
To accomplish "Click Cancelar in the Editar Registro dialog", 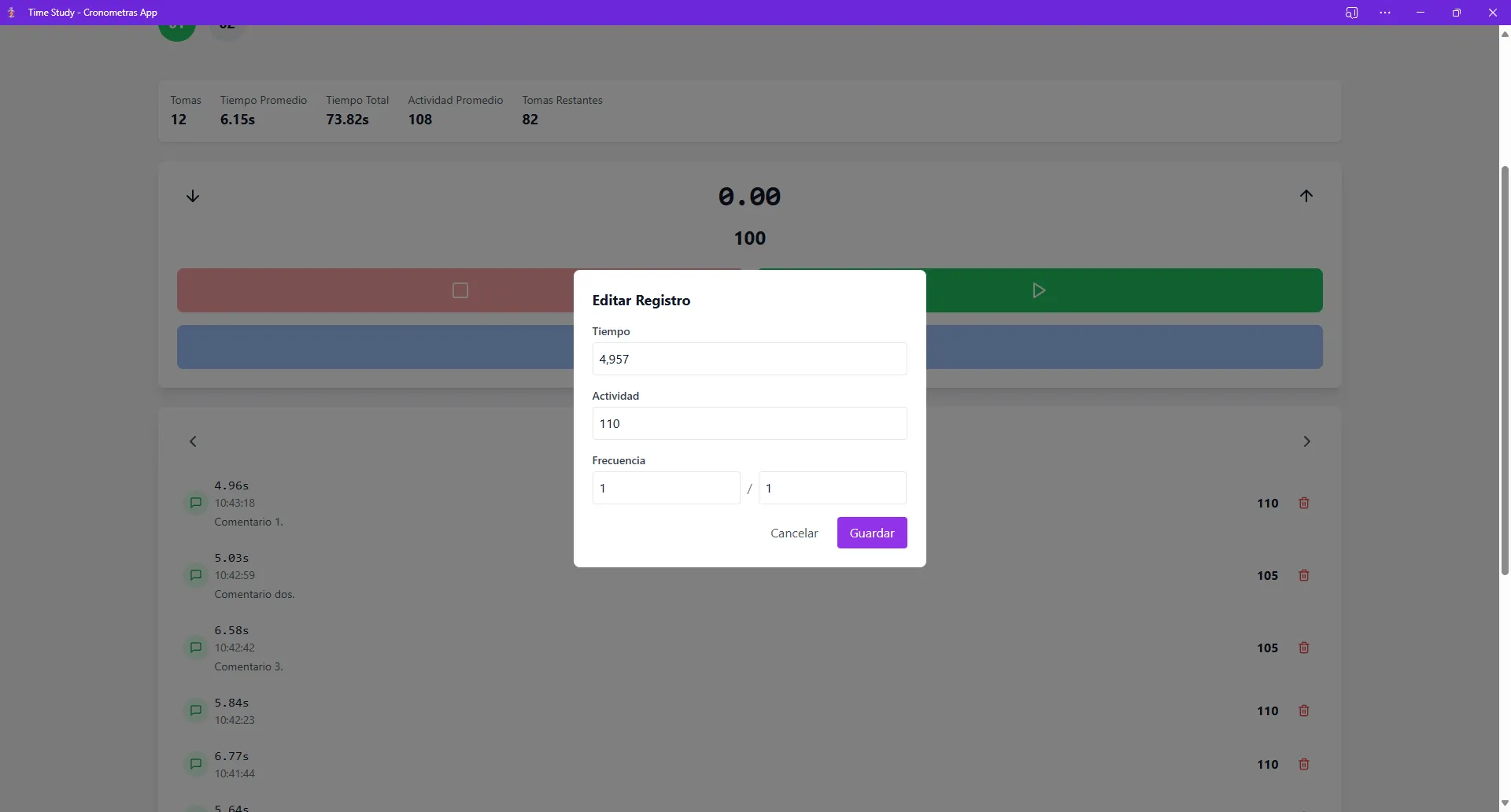I will (x=794, y=533).
